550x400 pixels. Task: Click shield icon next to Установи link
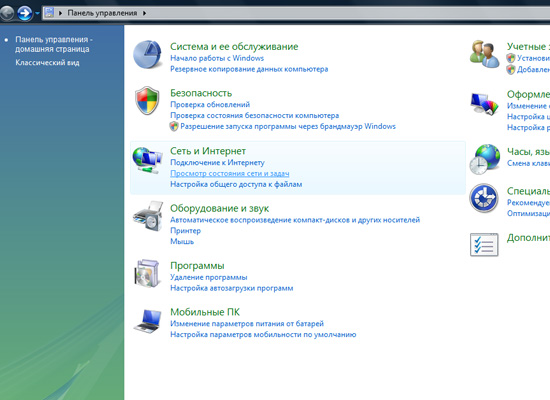click(511, 58)
